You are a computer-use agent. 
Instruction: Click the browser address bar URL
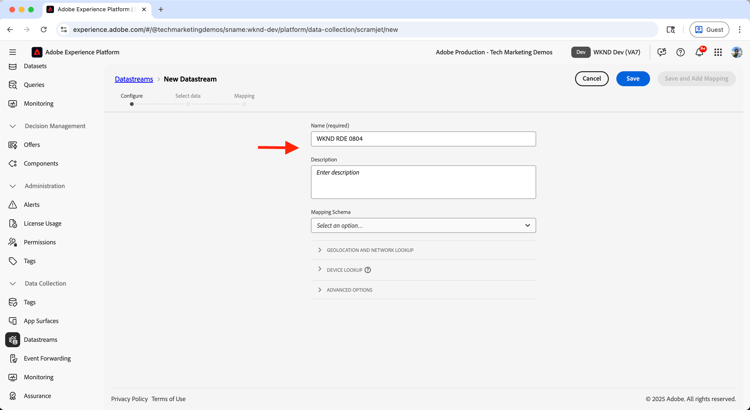click(235, 30)
